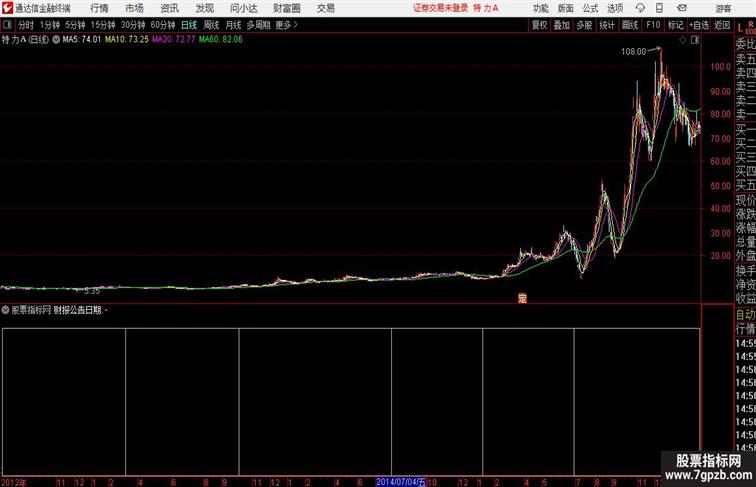The image size is (756, 487).
Task: Open the mail envelope icon
Action: [682, 8]
